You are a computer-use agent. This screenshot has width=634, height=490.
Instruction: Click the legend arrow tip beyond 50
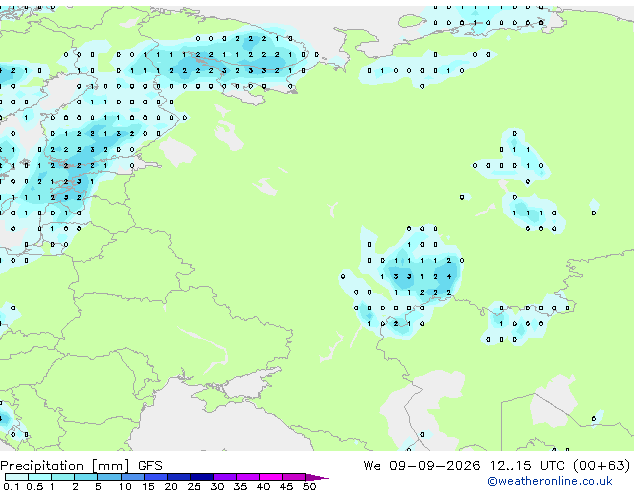coord(317,477)
